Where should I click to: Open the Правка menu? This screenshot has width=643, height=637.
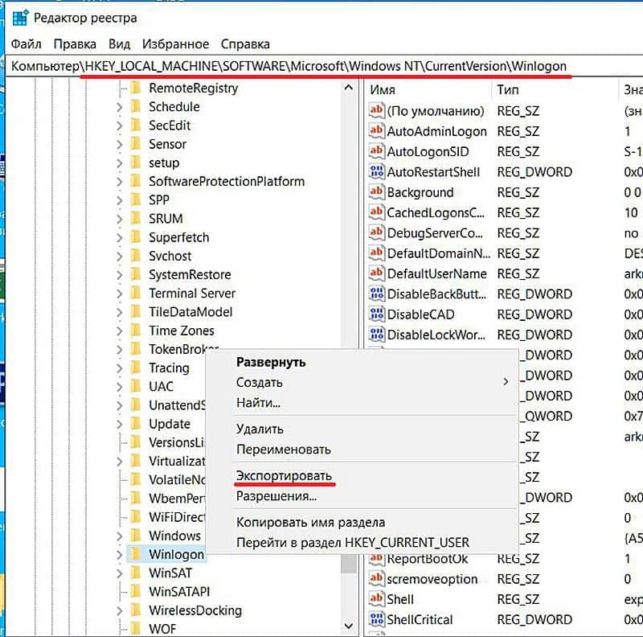tap(75, 44)
